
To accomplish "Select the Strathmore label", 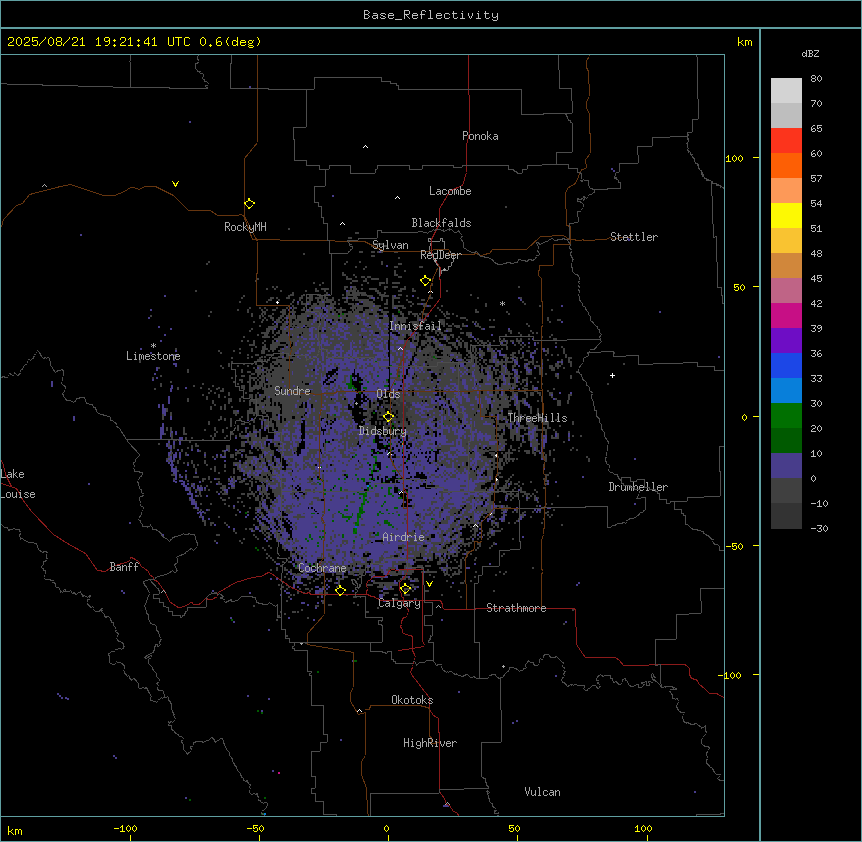I will 516,608.
